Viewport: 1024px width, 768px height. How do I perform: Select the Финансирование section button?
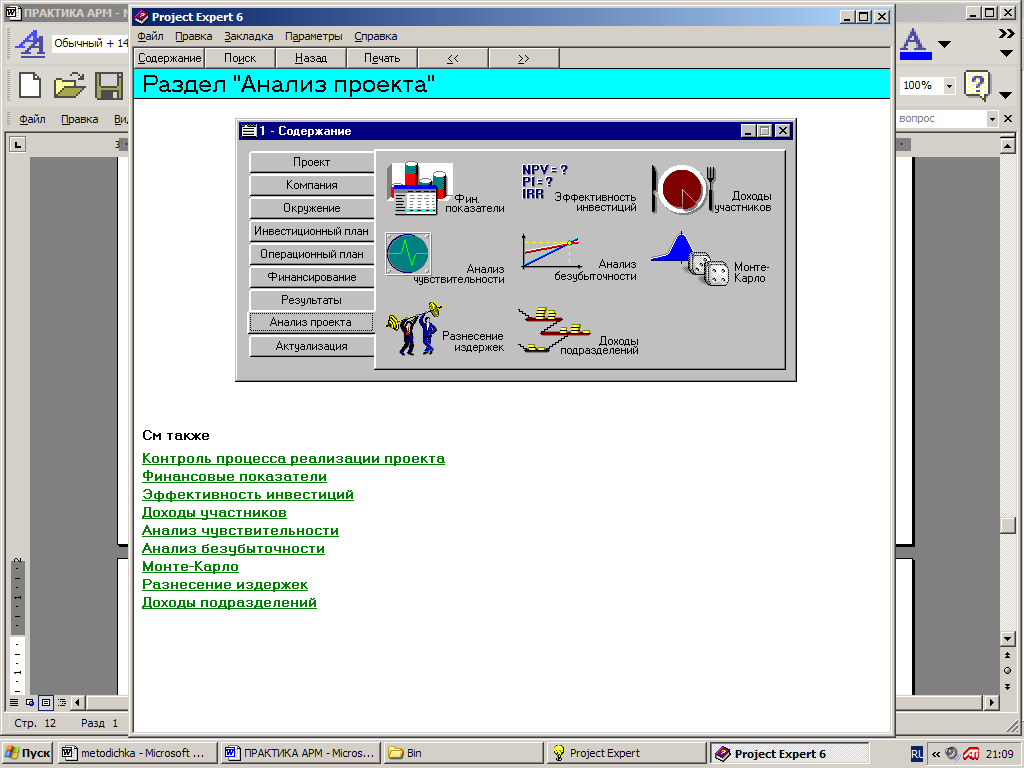pos(312,277)
